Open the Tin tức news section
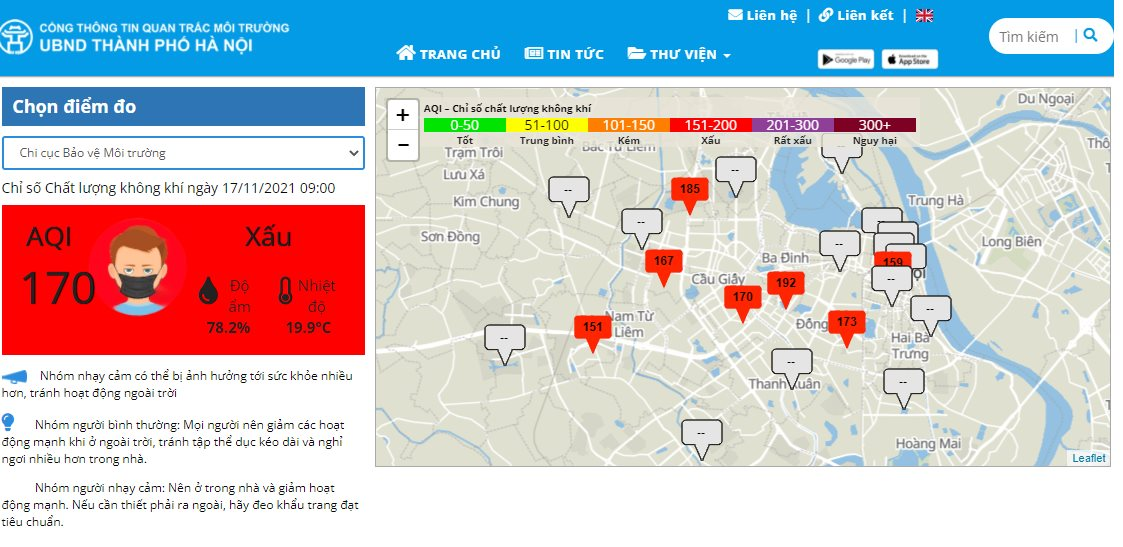Image resolution: width=1123 pixels, height=547 pixels. coord(564,54)
